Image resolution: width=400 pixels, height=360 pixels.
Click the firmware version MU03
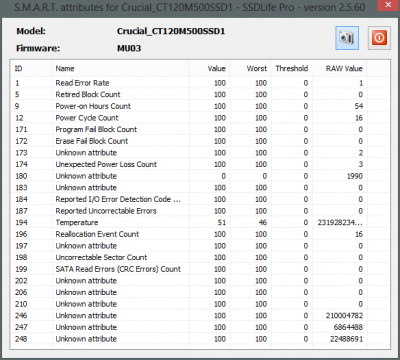tap(129, 48)
